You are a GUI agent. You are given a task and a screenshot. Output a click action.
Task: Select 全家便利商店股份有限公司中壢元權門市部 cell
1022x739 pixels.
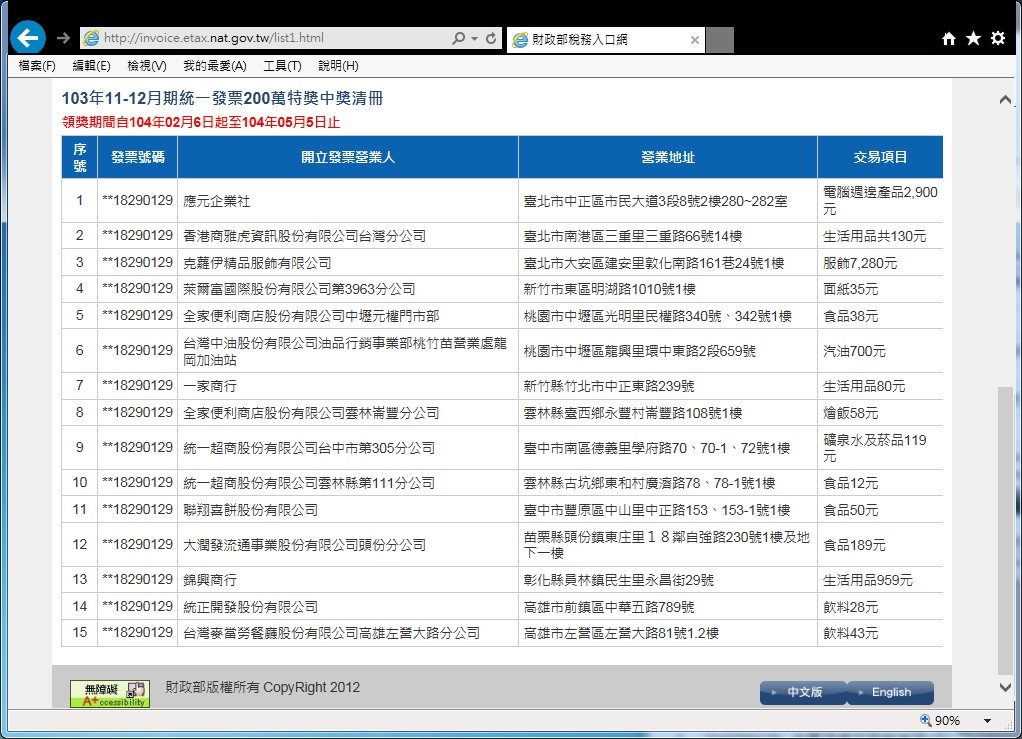point(348,315)
